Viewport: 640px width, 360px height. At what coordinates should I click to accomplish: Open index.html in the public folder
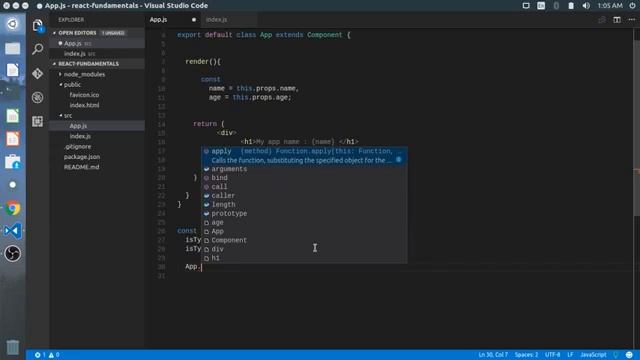98,105
